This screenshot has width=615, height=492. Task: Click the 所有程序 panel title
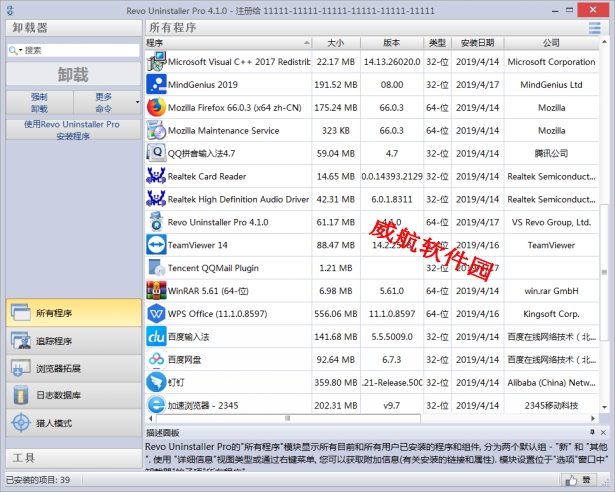pos(173,28)
